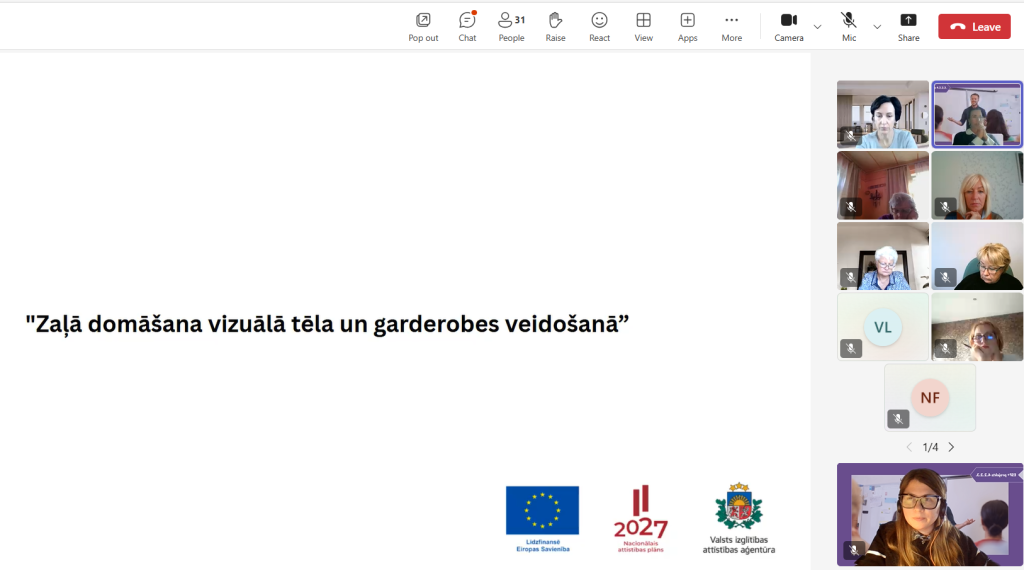Screen dimensions: 1024x570
Task: Go to next page of participants
Action: tap(951, 447)
